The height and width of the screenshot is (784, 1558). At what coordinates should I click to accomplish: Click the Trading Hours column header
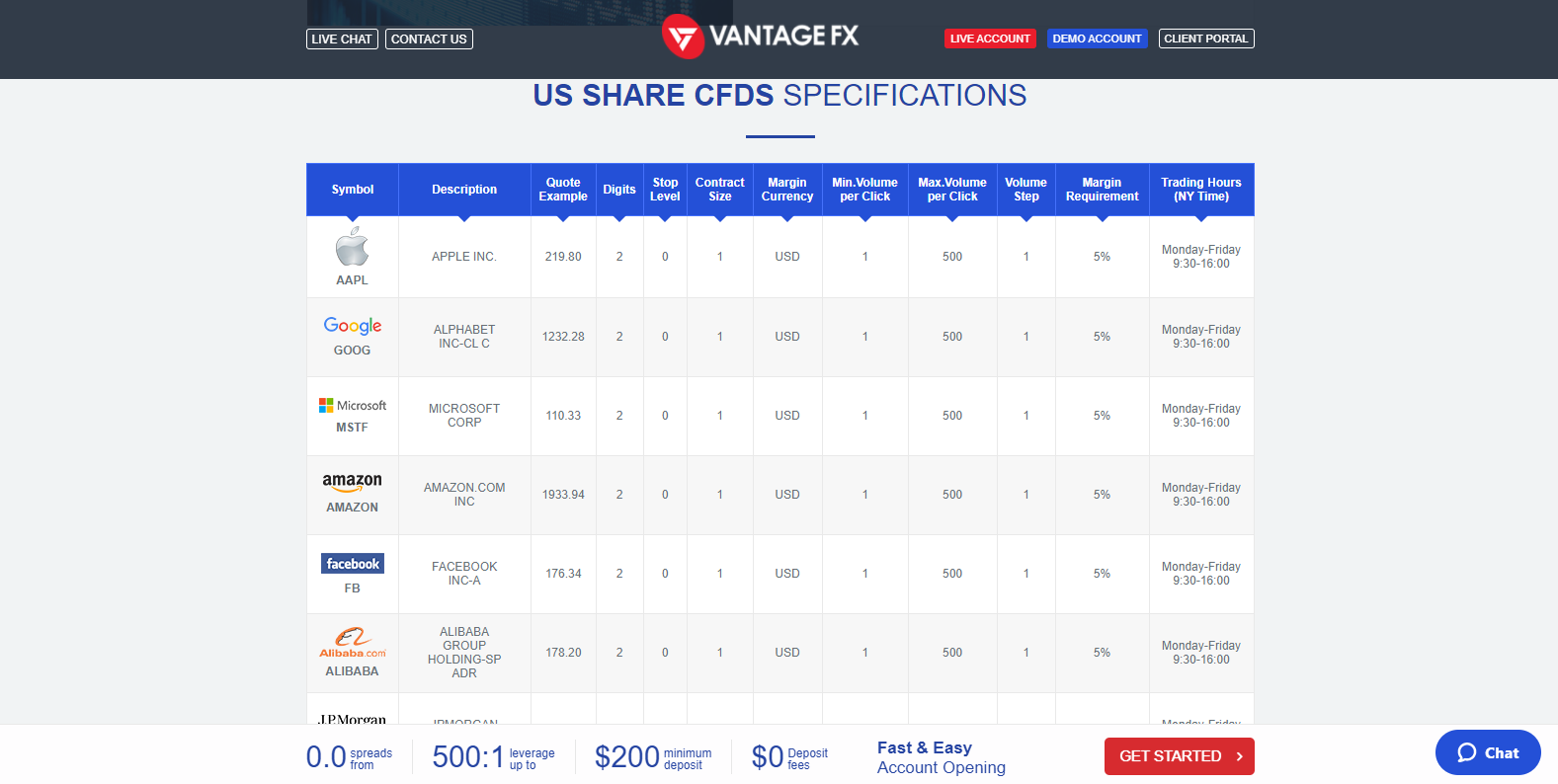click(x=1200, y=190)
